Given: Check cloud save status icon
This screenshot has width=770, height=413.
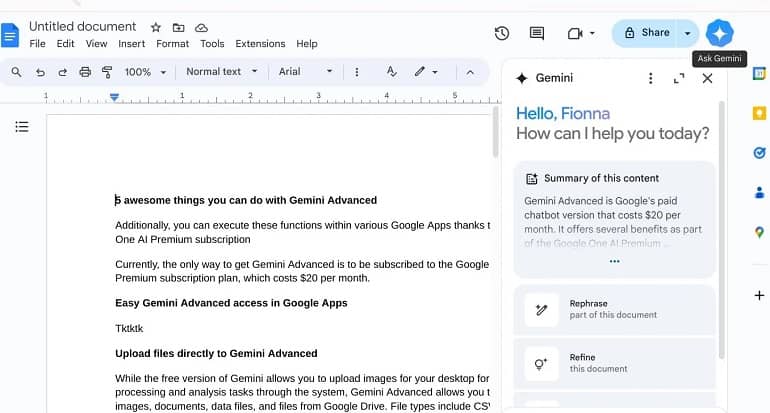Looking at the screenshot, I should coord(201,28).
